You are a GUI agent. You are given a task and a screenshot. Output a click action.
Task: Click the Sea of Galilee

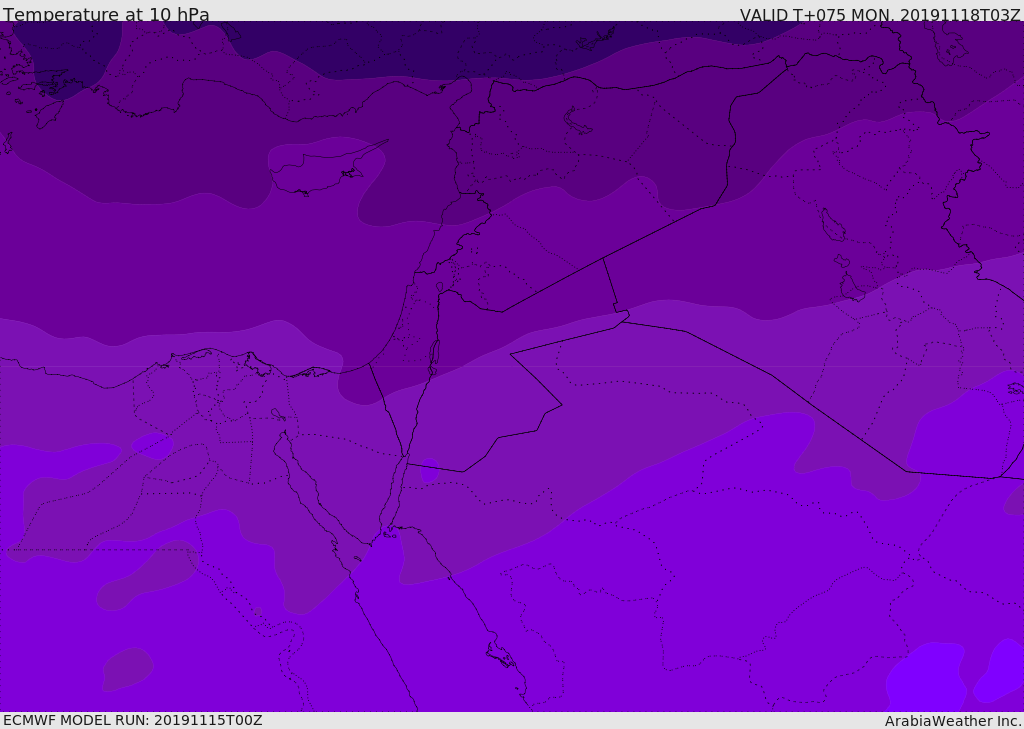coord(439,287)
